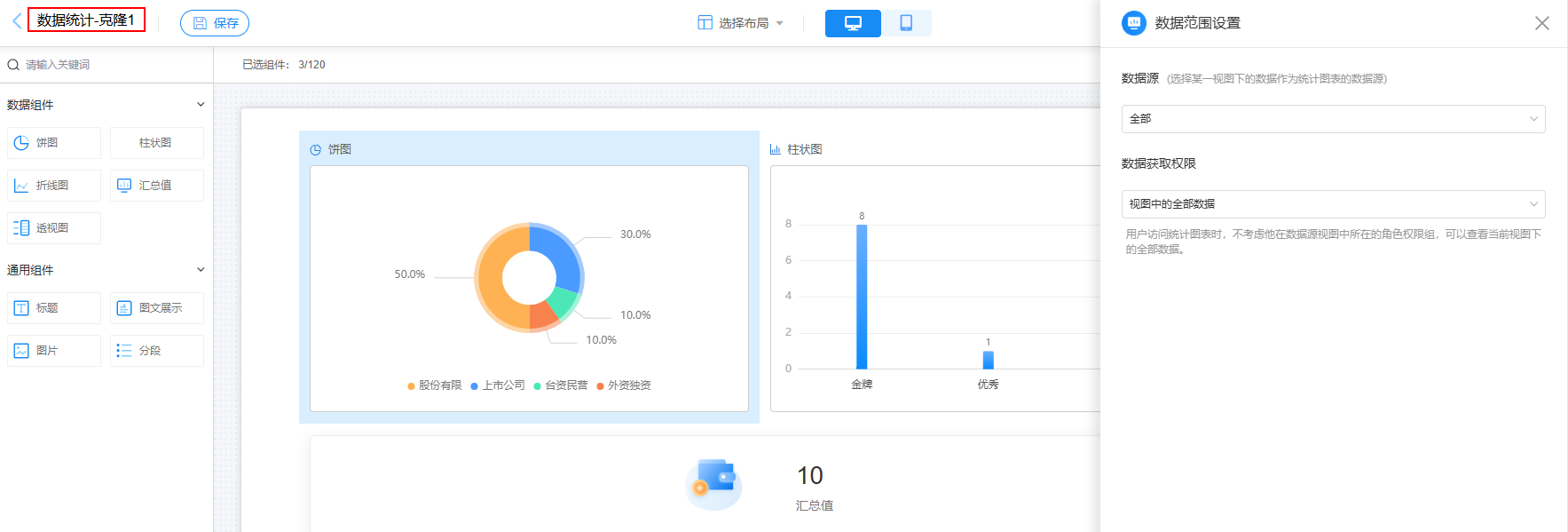Click the 优秀 bar in bar chart
This screenshot has height=532, width=1568.
(989, 360)
